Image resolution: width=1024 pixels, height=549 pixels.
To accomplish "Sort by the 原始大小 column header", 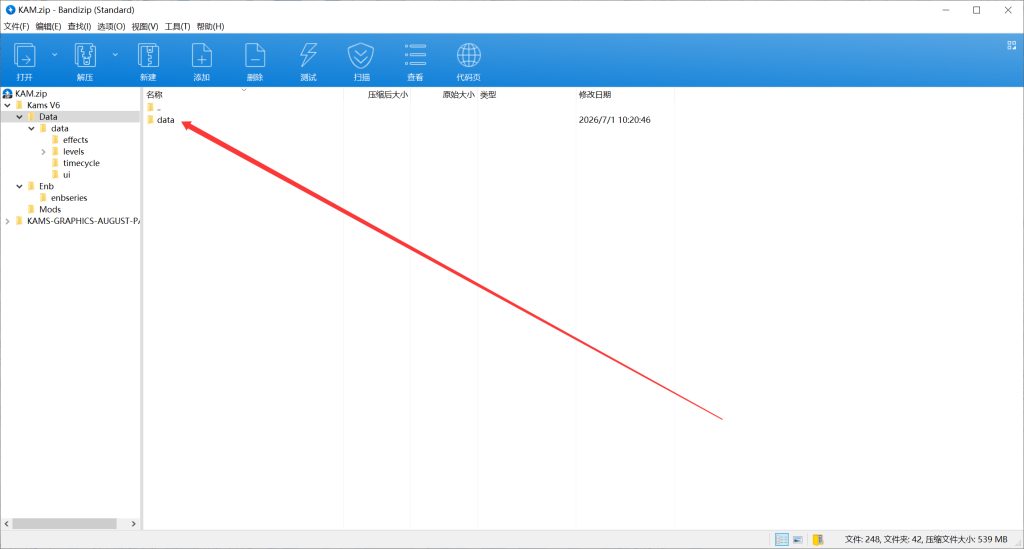I will pyautogui.click(x=458, y=95).
